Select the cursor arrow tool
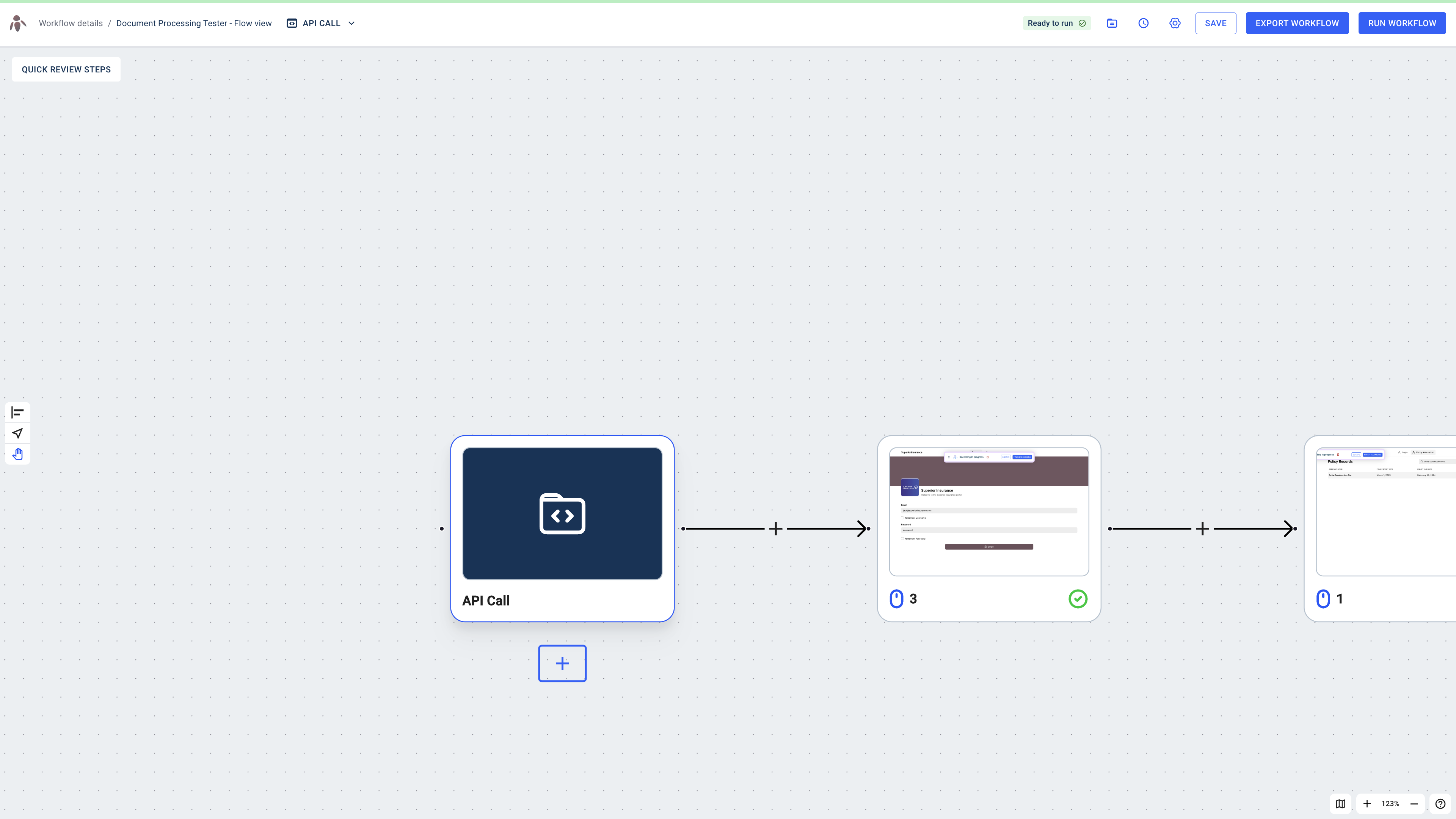This screenshot has width=1456, height=819. [x=17, y=433]
